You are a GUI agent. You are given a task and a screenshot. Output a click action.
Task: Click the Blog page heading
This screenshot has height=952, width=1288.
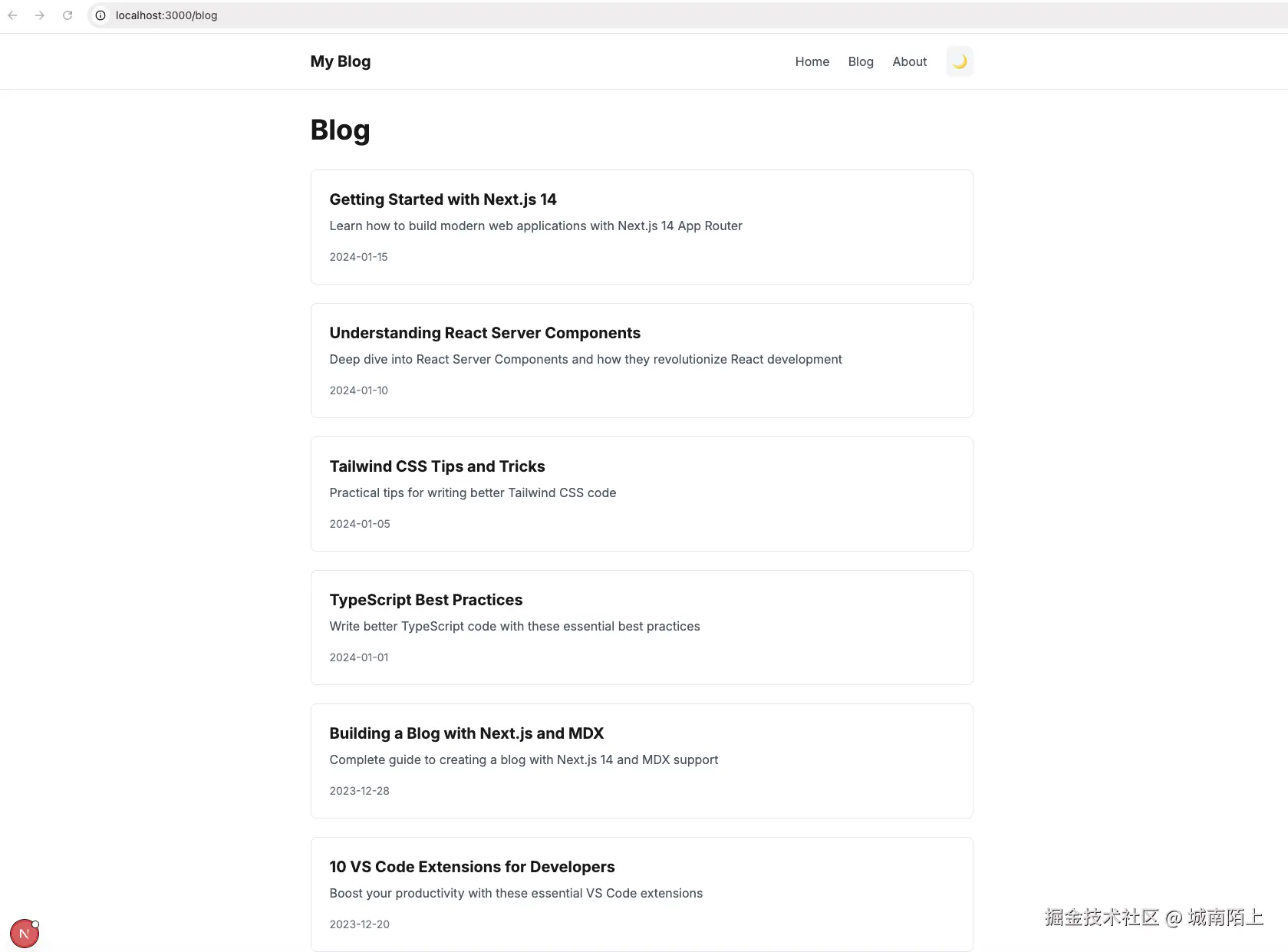(x=340, y=130)
